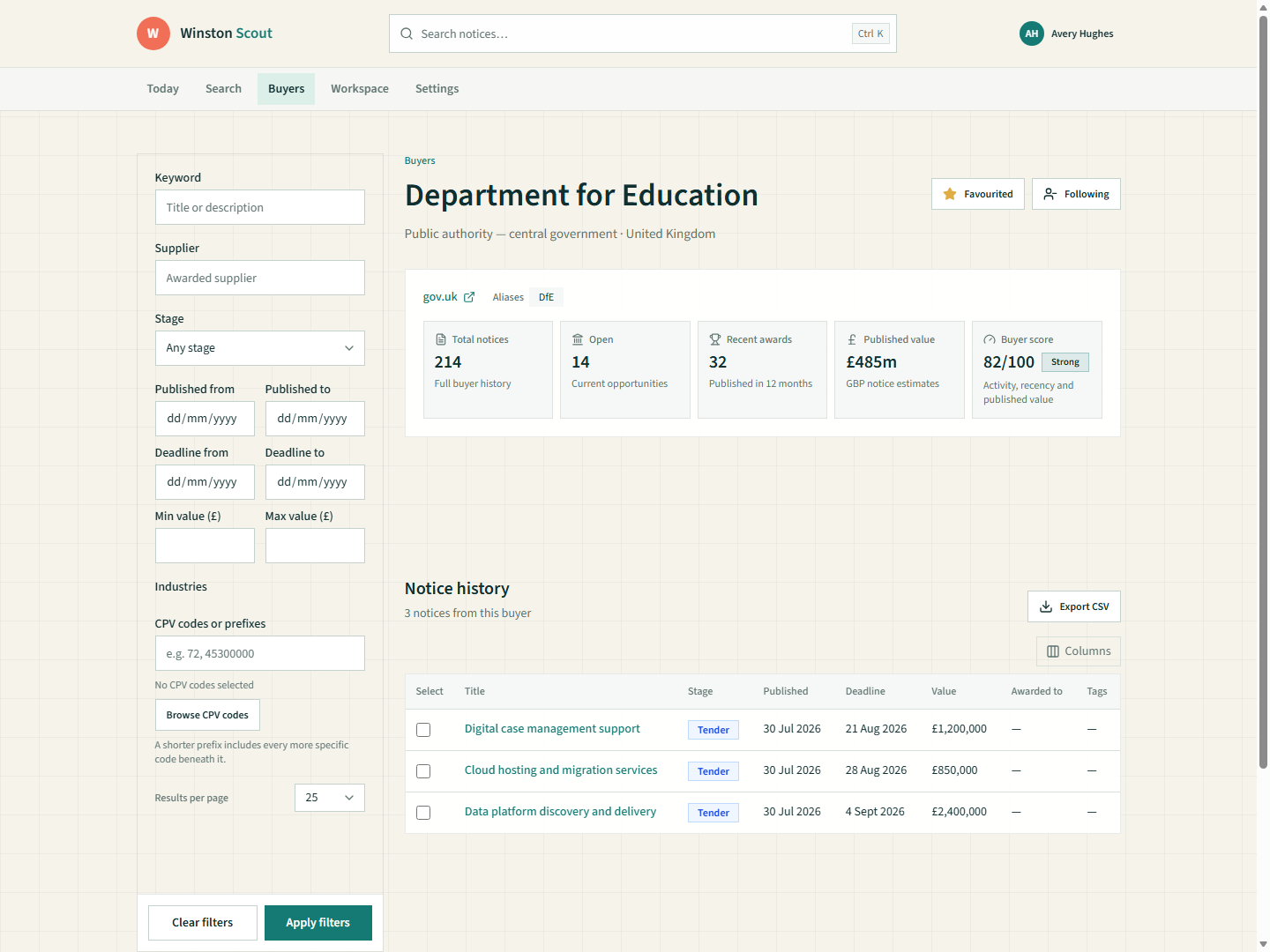Click the Open opportunities building icon
This screenshot has width=1270, height=952.
pyautogui.click(x=578, y=339)
